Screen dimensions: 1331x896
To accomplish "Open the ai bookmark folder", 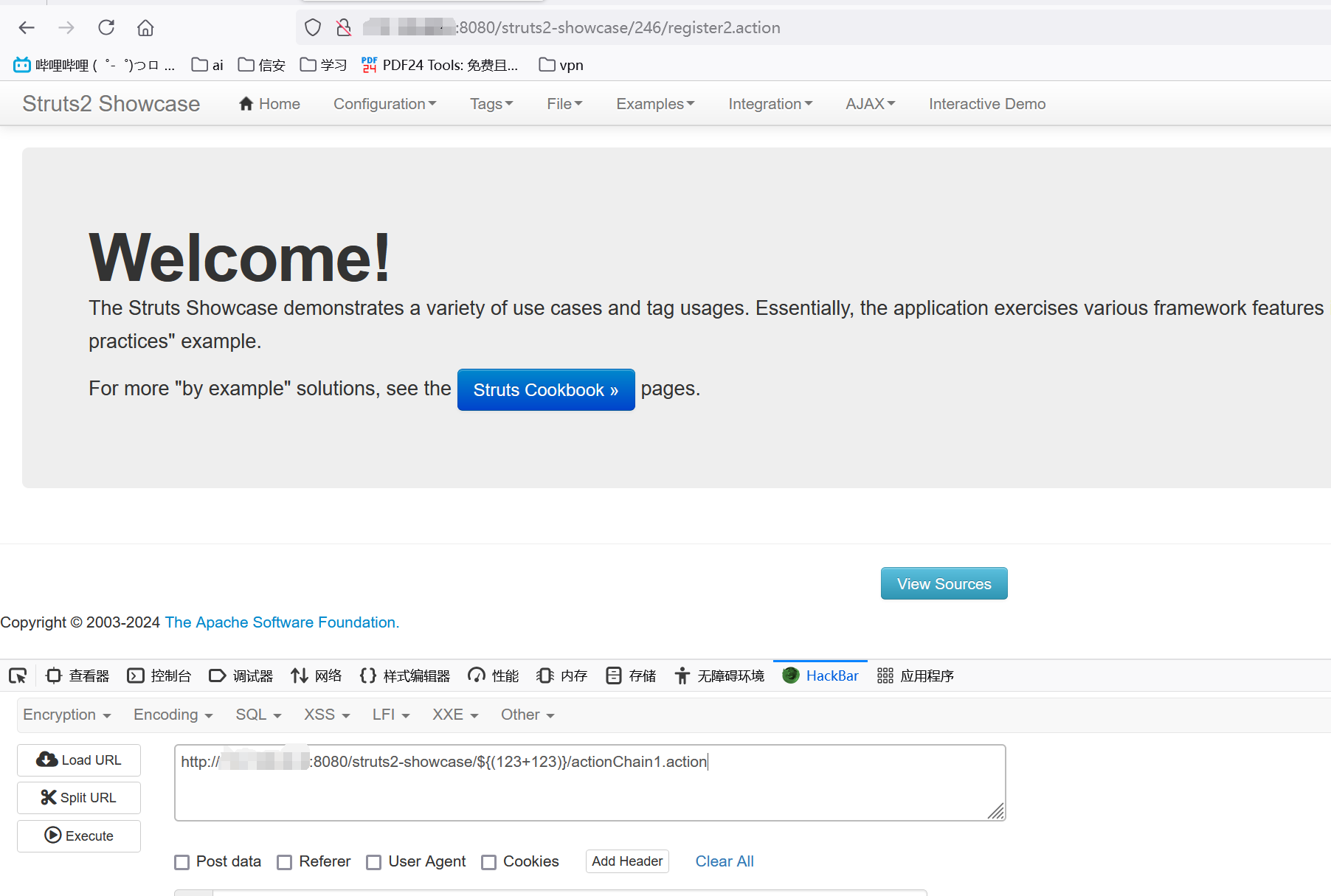I will (x=207, y=65).
